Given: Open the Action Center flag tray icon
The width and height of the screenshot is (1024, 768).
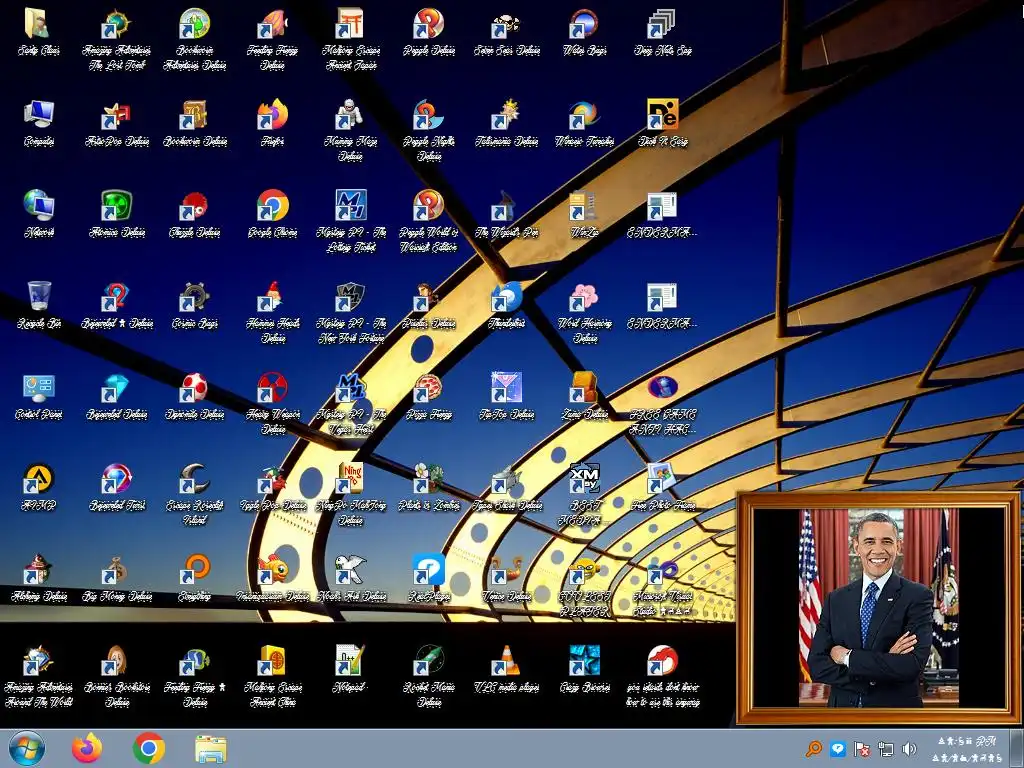Looking at the screenshot, I should [861, 748].
